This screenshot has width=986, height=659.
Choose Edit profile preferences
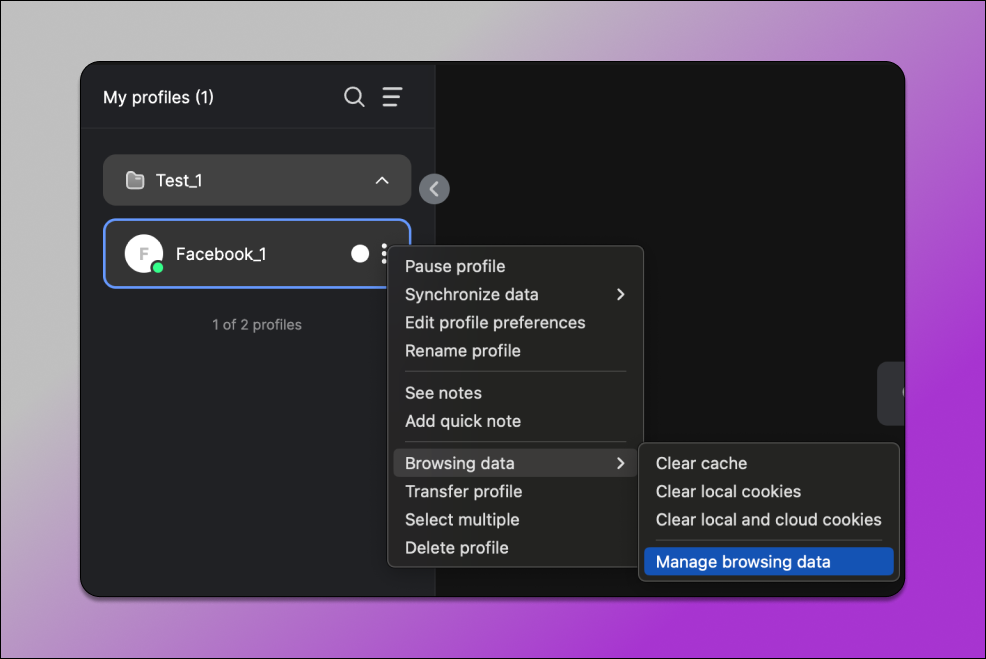495,323
